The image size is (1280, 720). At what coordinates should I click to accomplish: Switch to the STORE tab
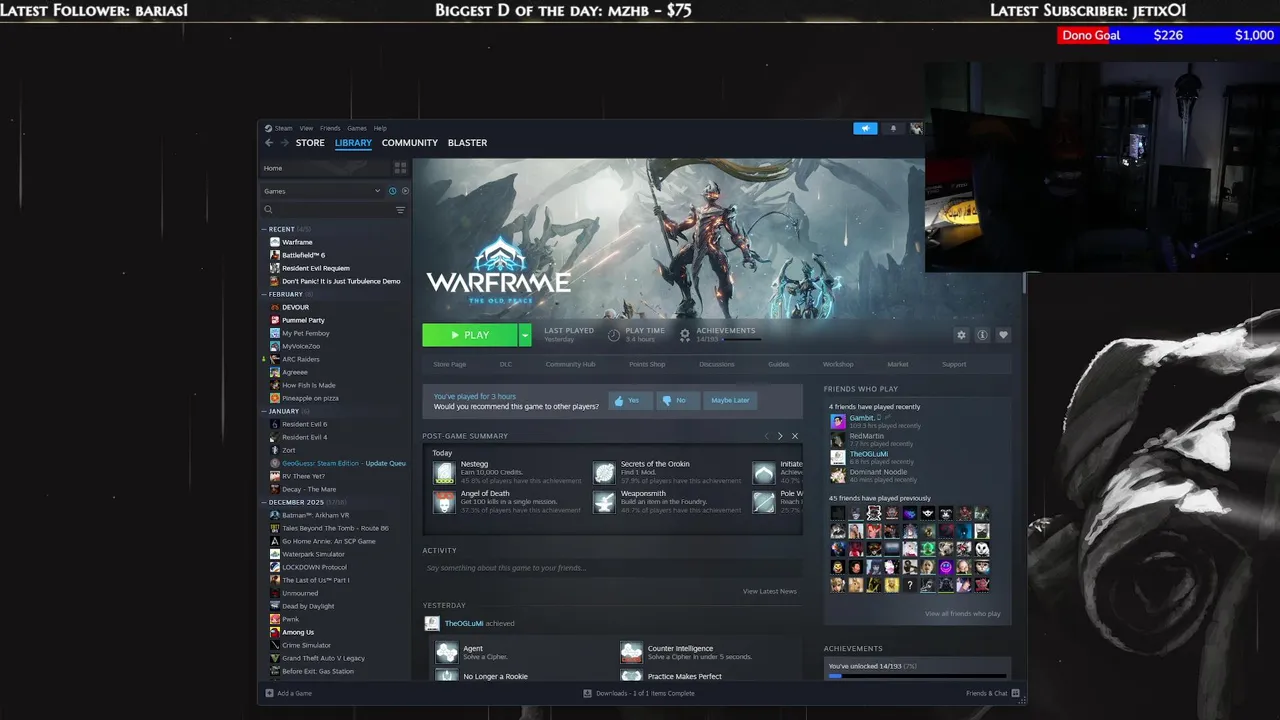[x=310, y=143]
